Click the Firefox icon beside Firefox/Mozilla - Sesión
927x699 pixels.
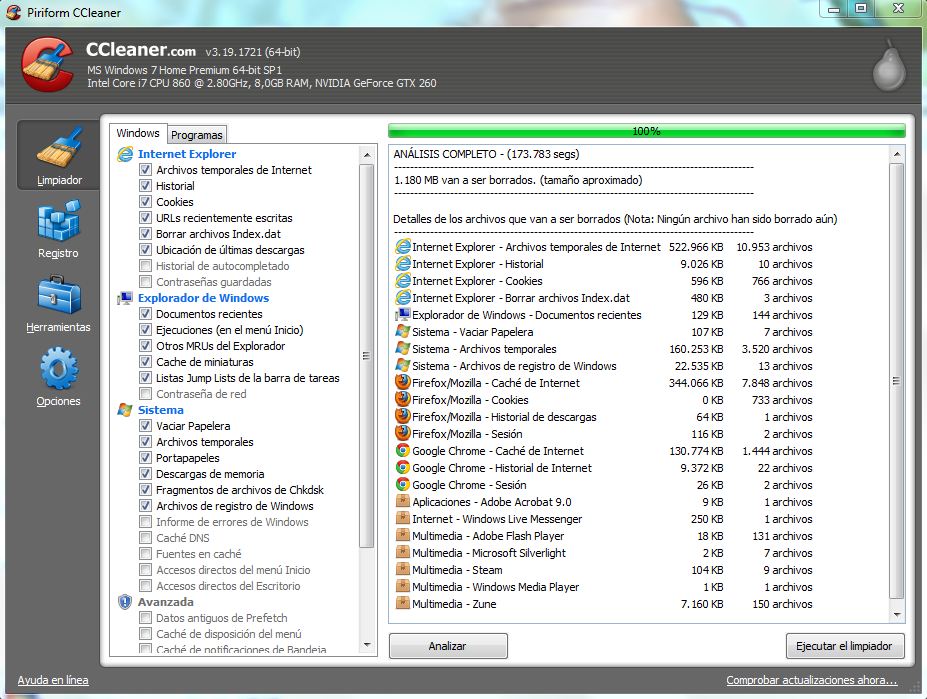coord(403,433)
